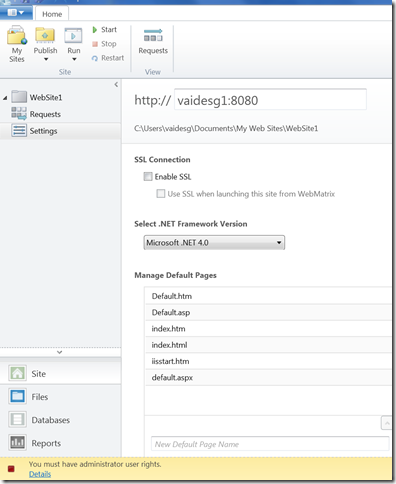Open Requests in the site tree
Screen dimensions: 396x484
pos(36,114)
